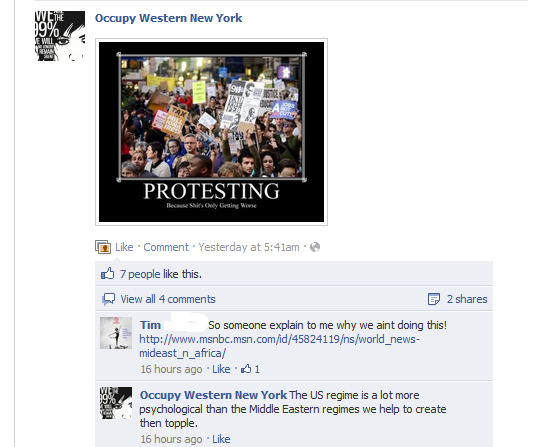
Task: Click the thumbs-up icon next to 7 people
Action: 108,274
